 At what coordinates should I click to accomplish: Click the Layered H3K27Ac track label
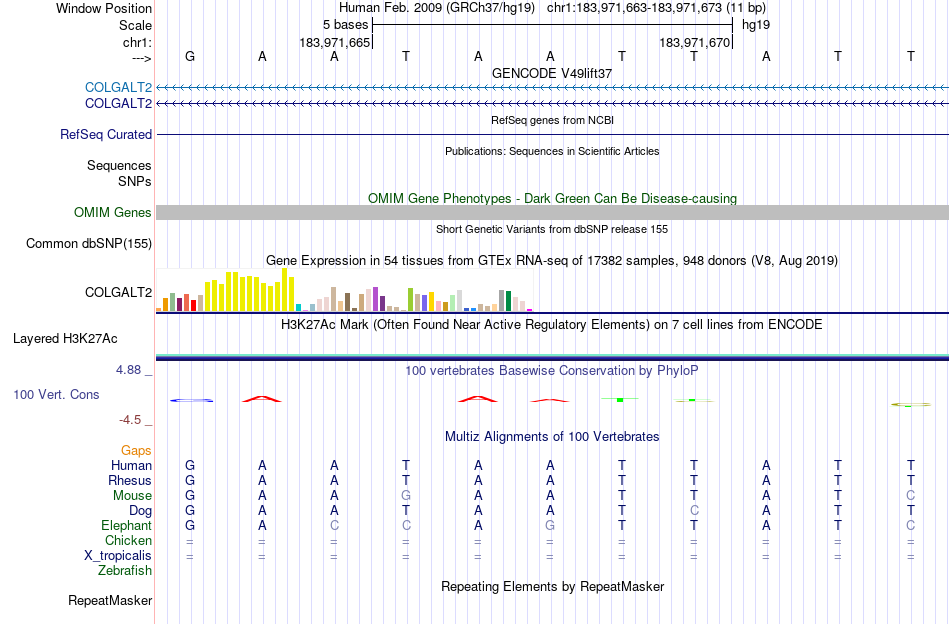[65, 339]
